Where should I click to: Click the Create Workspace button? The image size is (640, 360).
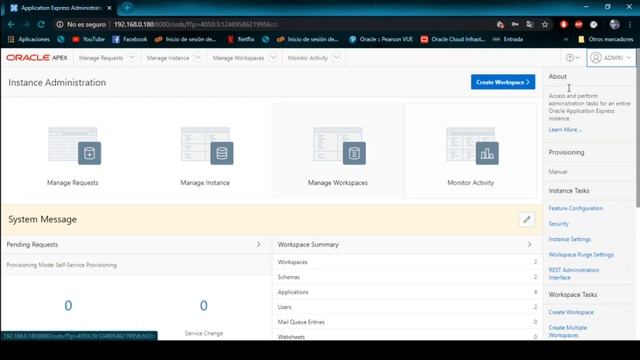(503, 82)
